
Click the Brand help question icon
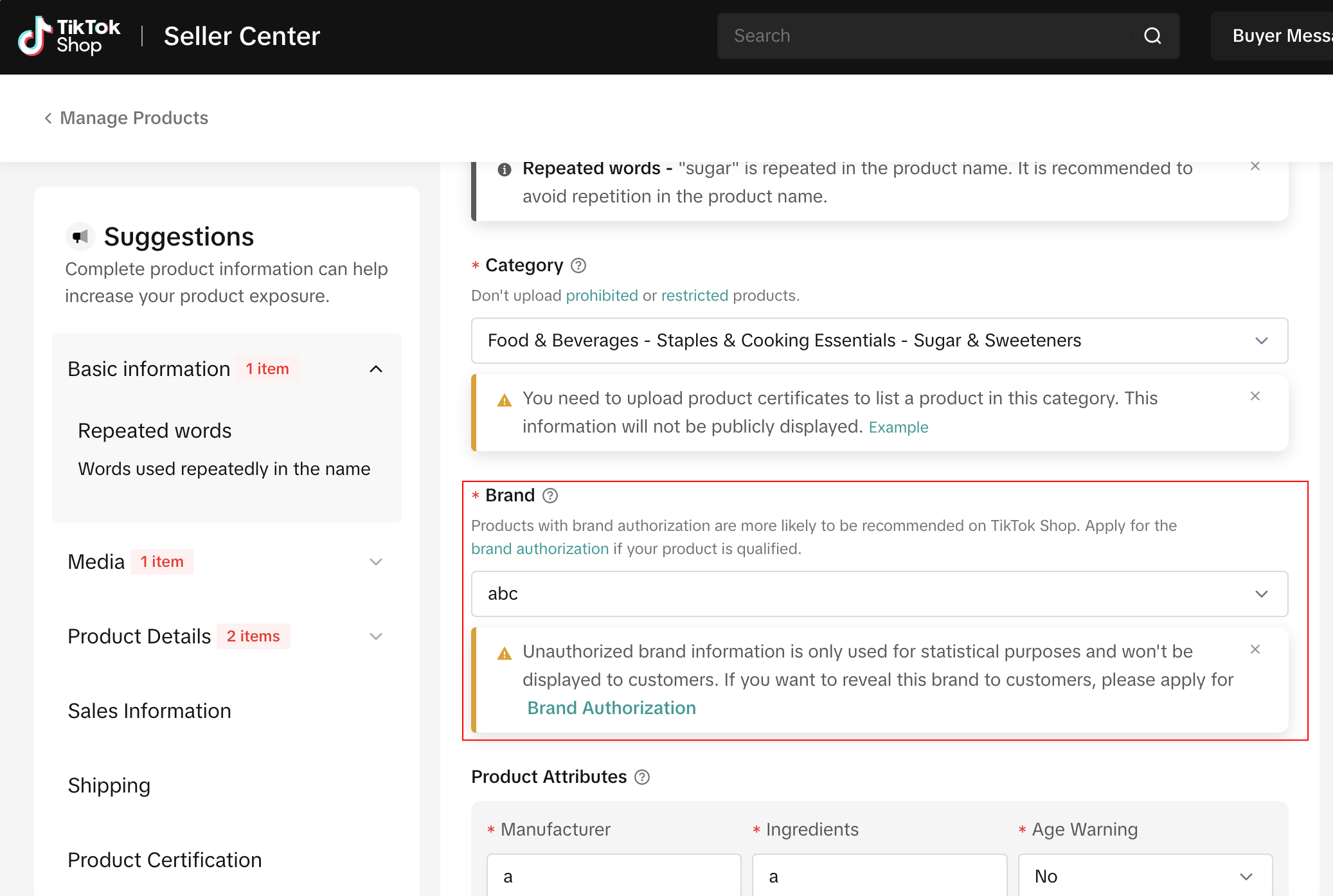550,496
